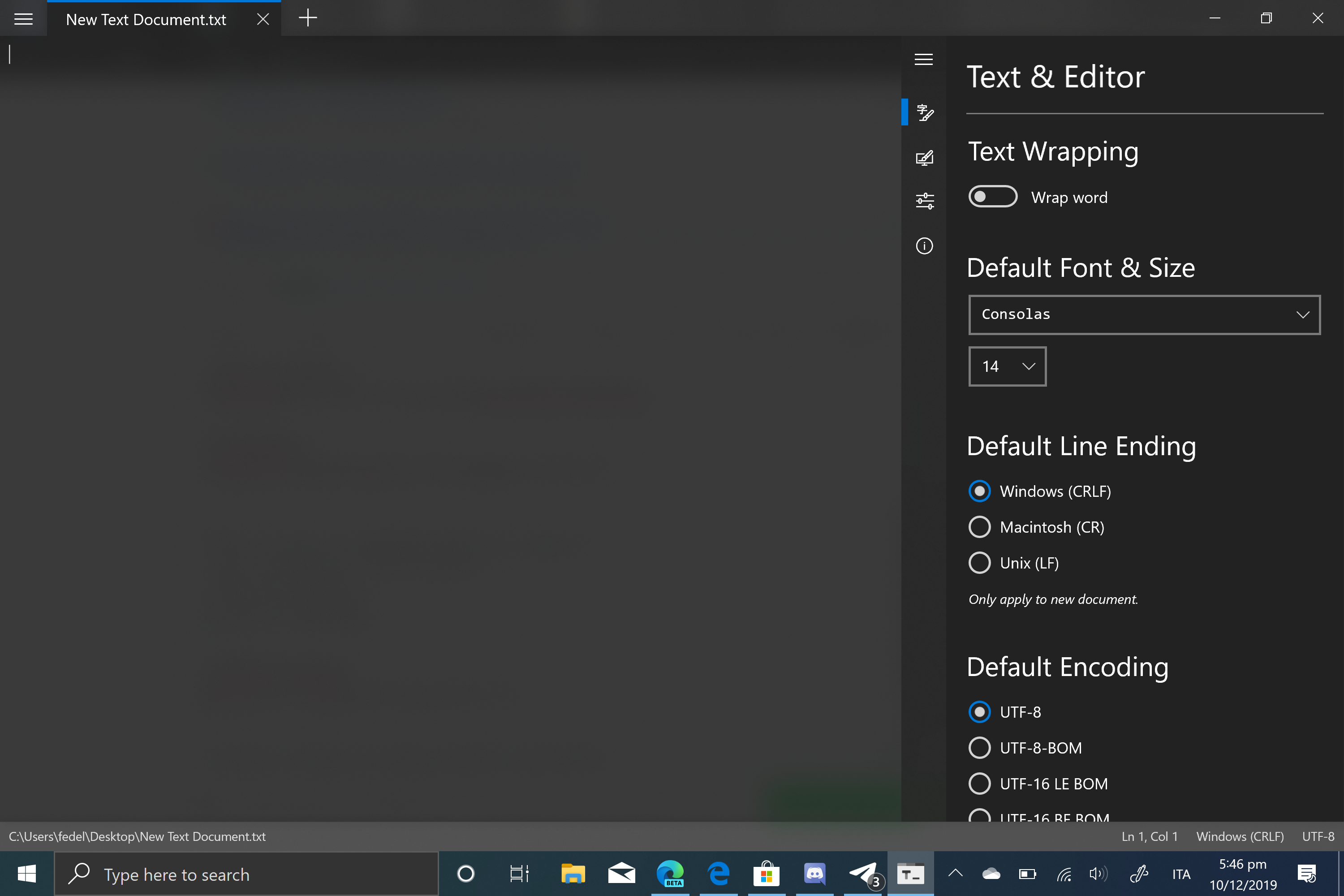Screen dimensions: 1344x896
Task: Select Unix (LF) line ending
Action: [979, 563]
